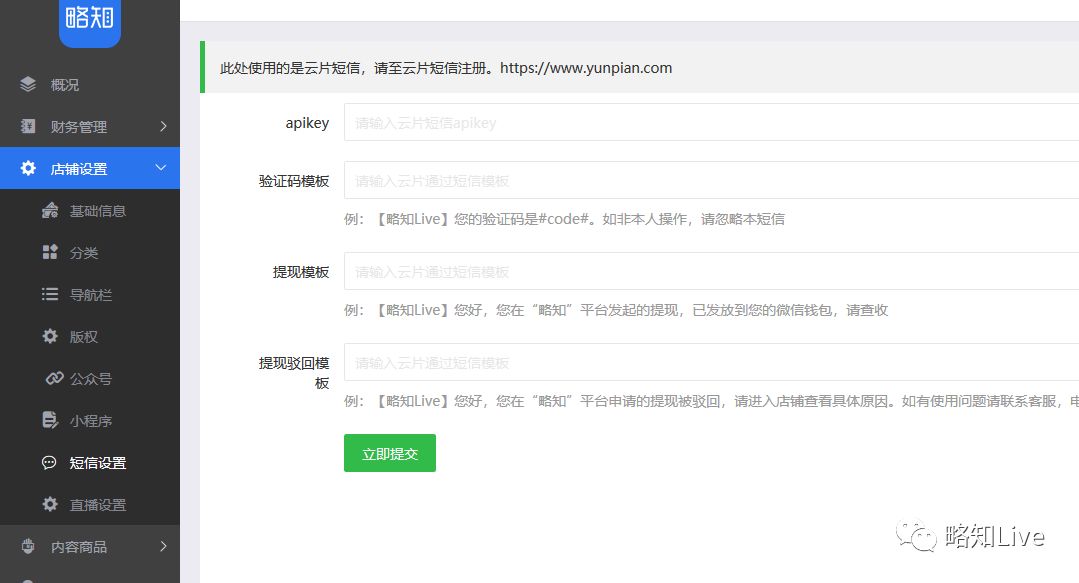Click the 店铺设置 gear icon
1079x583 pixels.
coord(28,168)
